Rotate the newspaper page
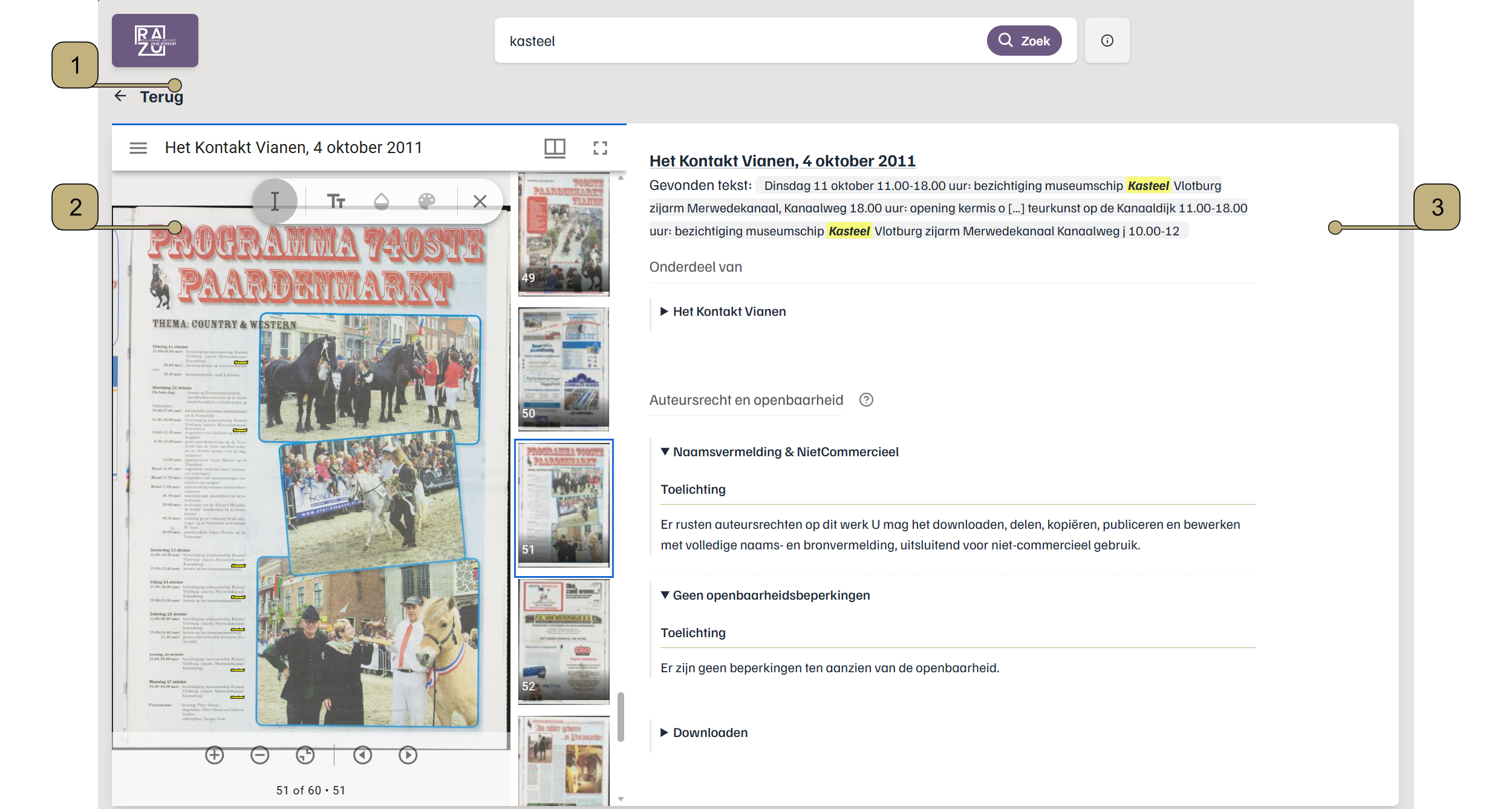Viewport: 1512px width, 809px height. pos(304,755)
